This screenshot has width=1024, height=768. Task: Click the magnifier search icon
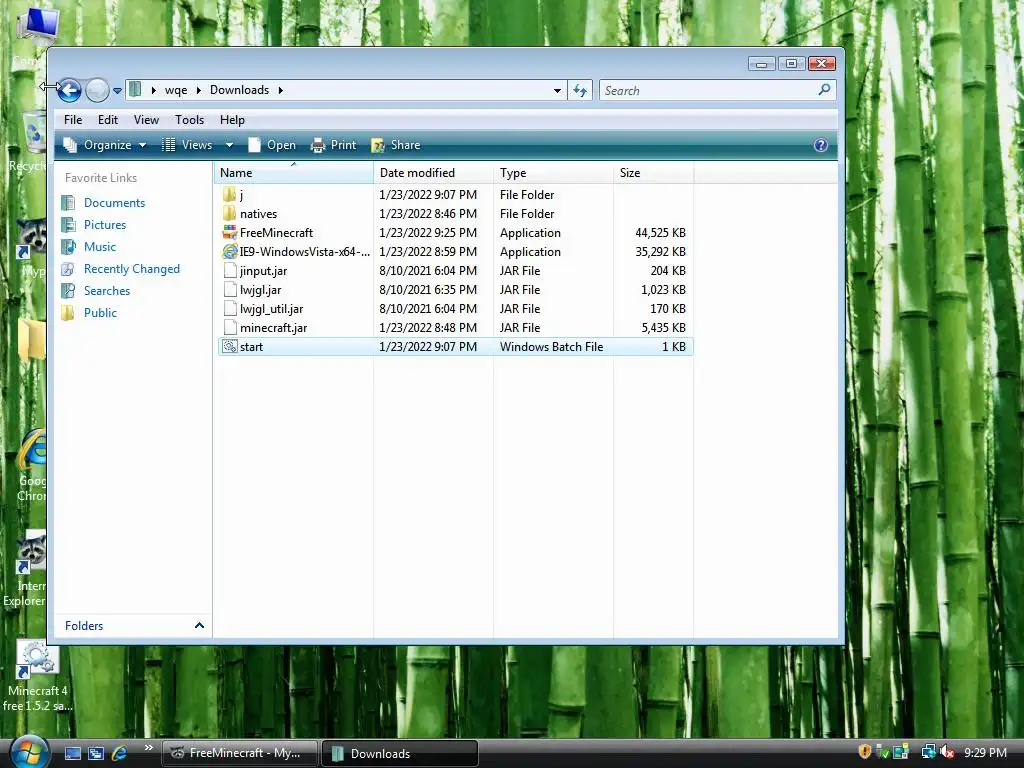tap(824, 89)
